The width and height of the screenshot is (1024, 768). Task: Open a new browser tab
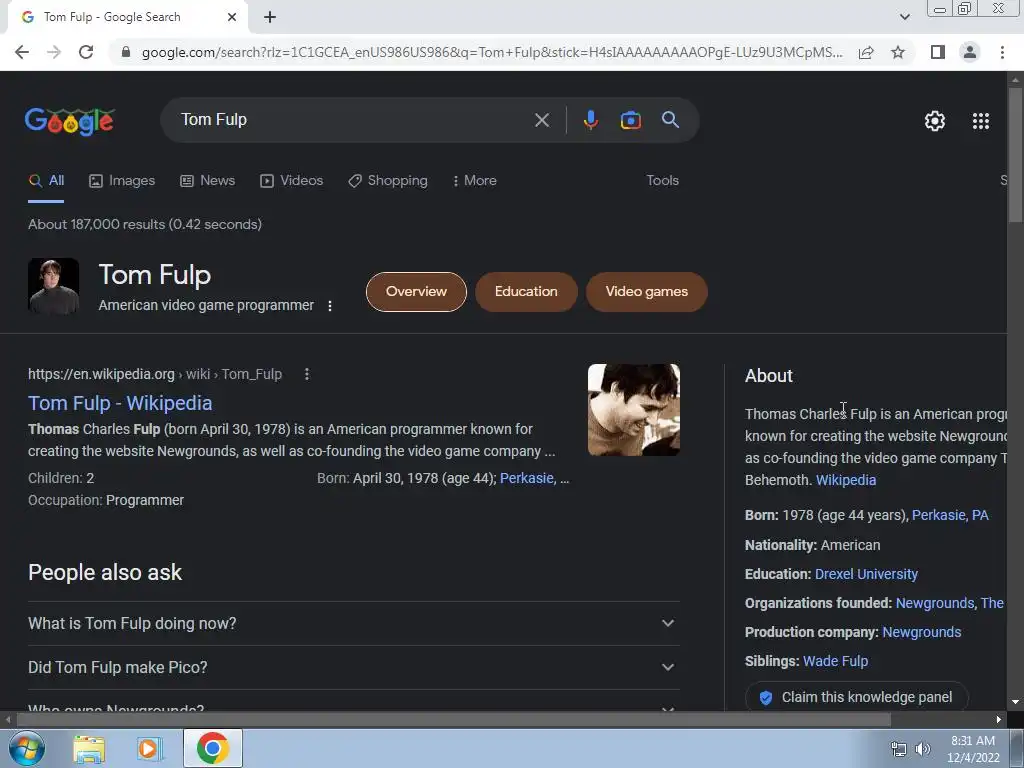pos(270,17)
